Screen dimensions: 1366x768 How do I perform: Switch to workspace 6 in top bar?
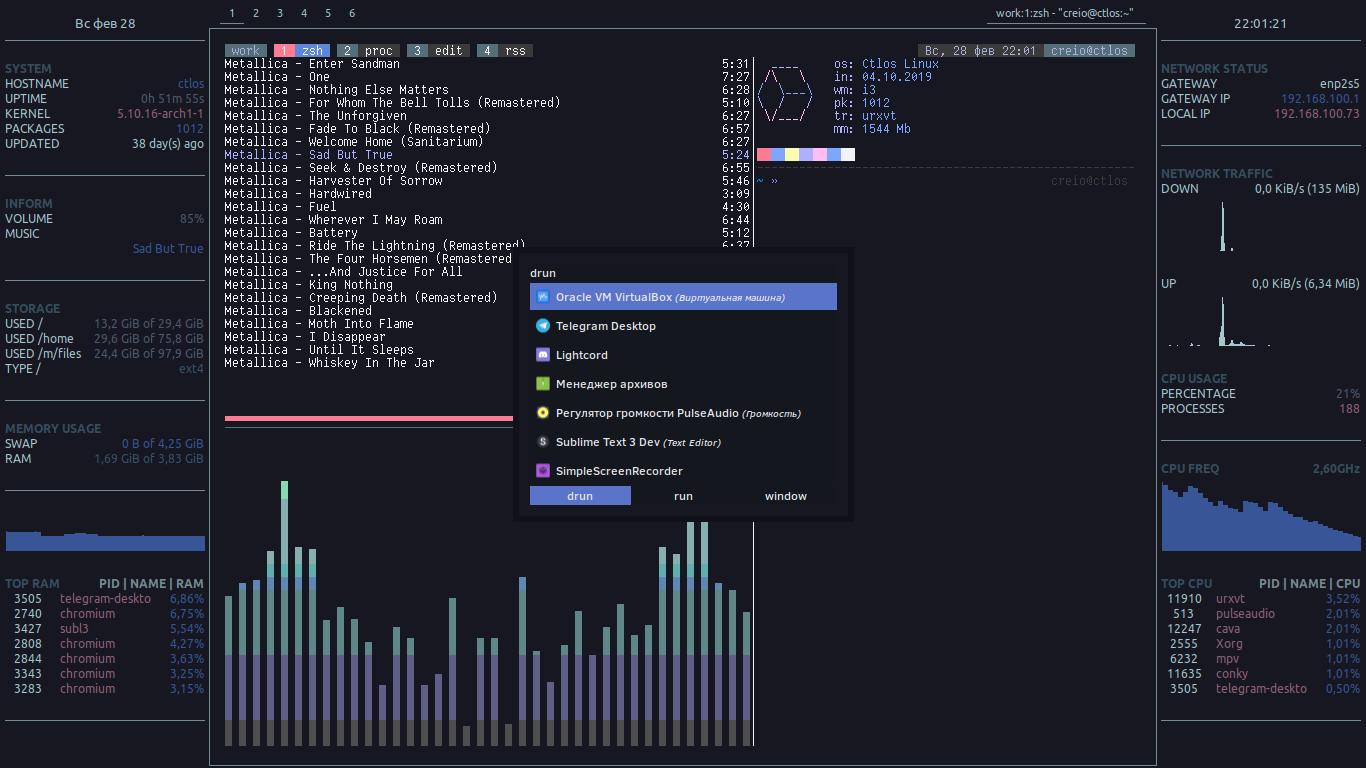[352, 14]
